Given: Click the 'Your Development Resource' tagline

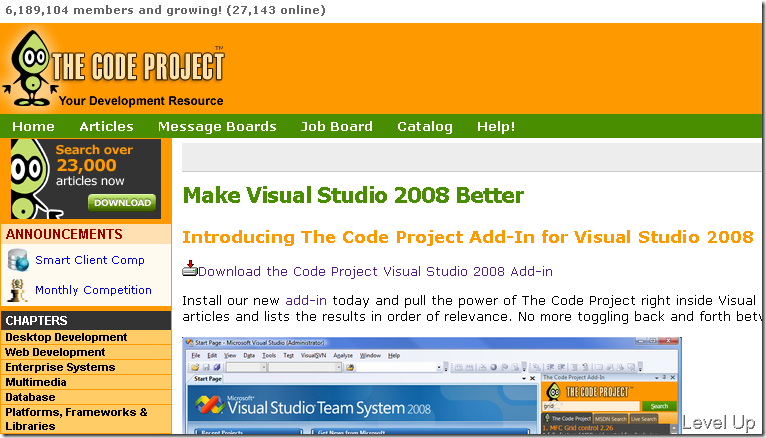Looking at the screenshot, I should 141,101.
